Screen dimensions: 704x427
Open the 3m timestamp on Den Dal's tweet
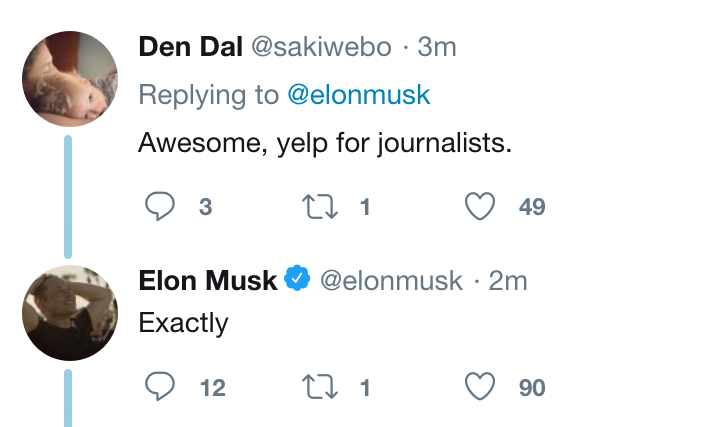(436, 48)
